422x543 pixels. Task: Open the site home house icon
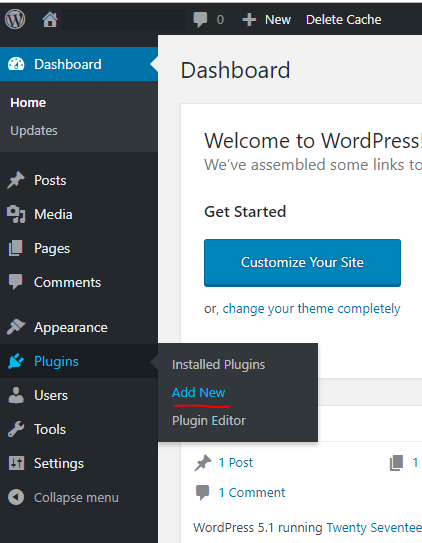50,19
